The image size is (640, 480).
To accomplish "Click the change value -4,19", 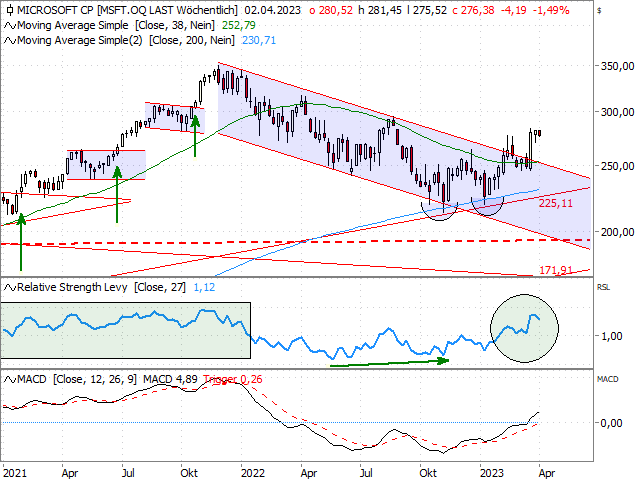I will tap(513, 10).
